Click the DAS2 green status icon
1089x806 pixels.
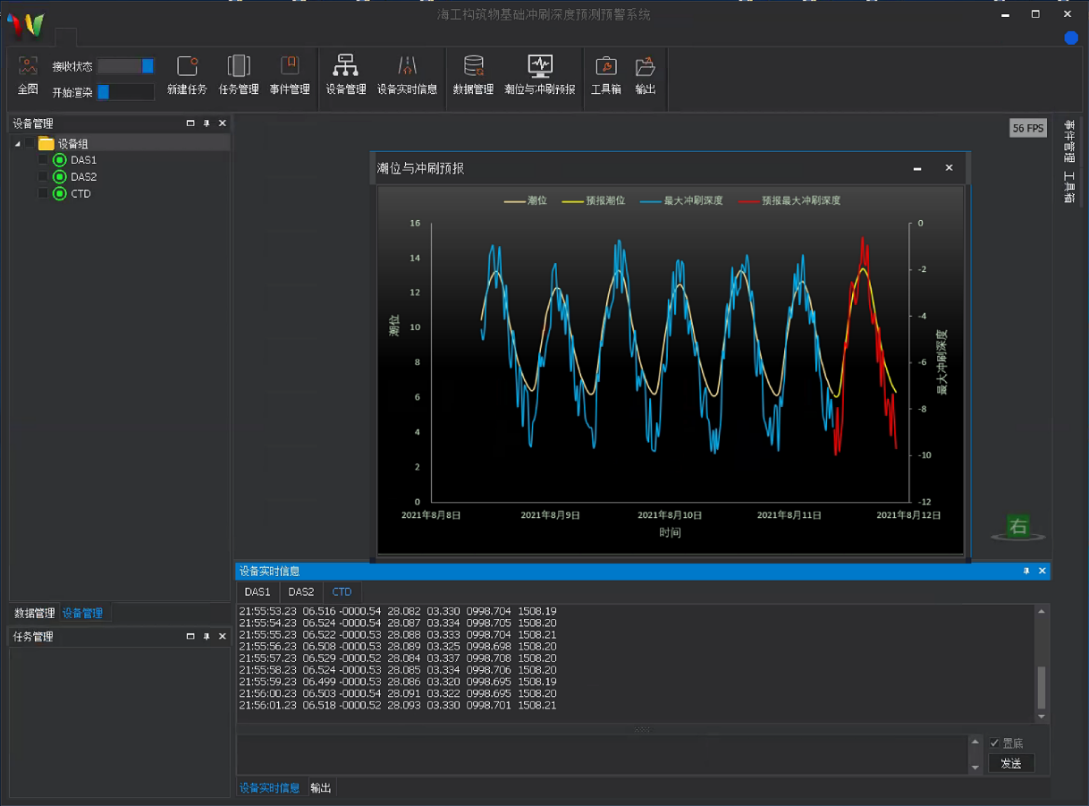coord(60,177)
